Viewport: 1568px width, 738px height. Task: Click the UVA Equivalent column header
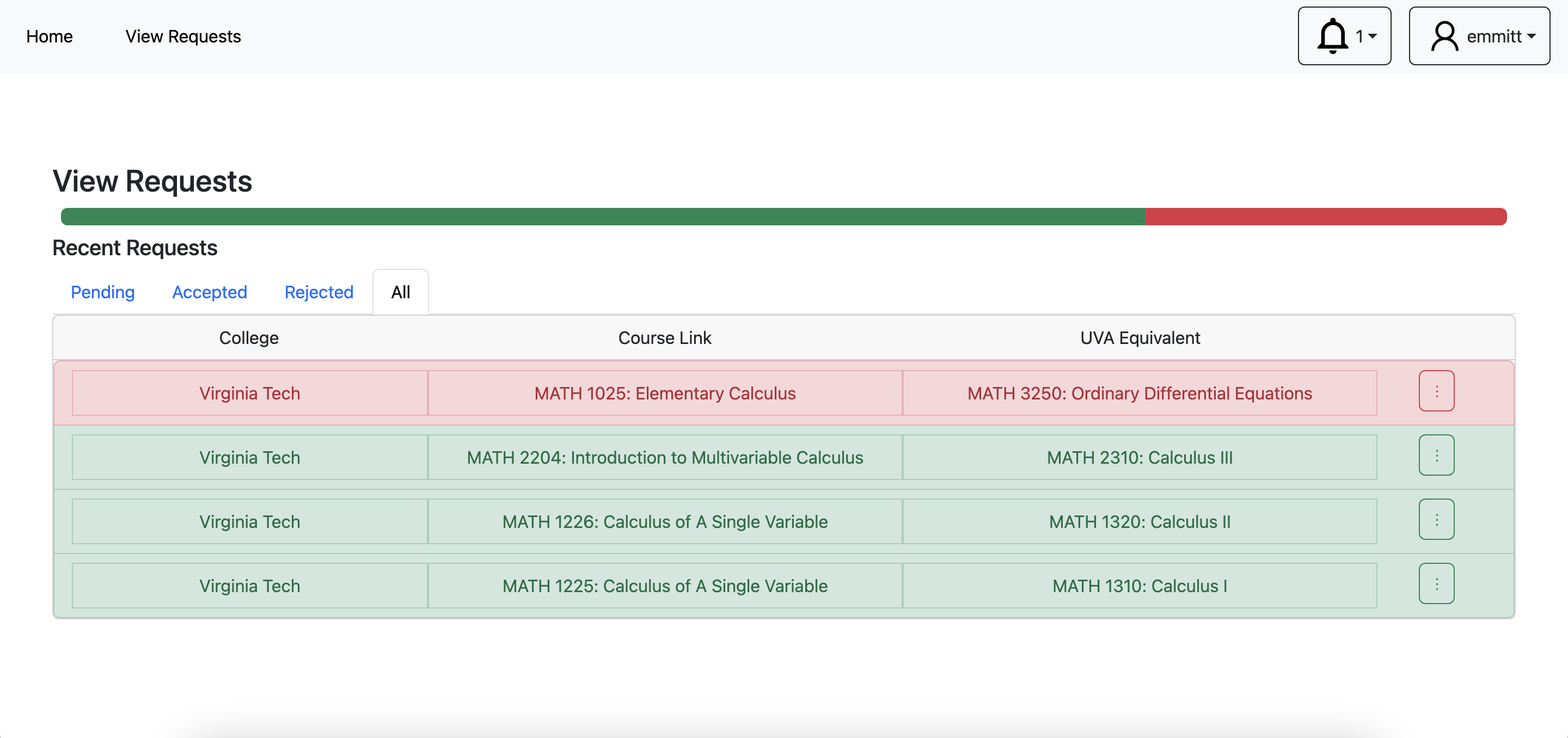[1140, 337]
